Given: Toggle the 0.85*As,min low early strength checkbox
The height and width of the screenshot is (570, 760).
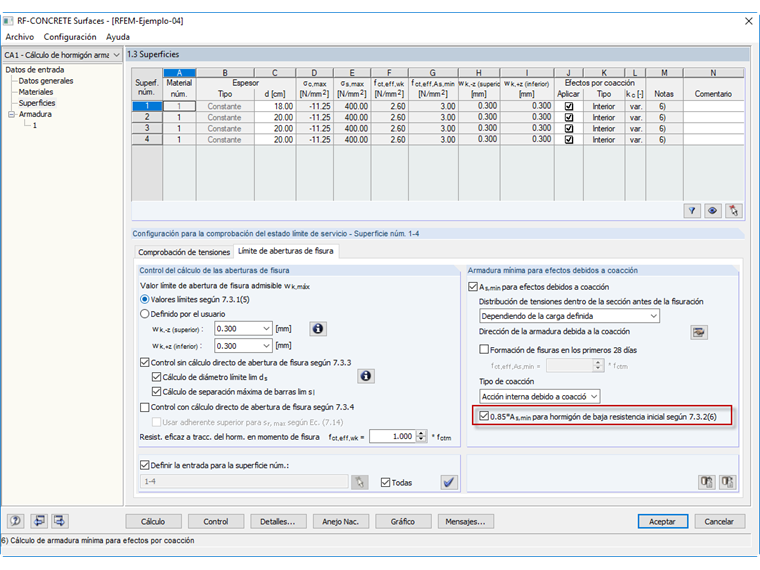Looking at the screenshot, I should click(484, 416).
